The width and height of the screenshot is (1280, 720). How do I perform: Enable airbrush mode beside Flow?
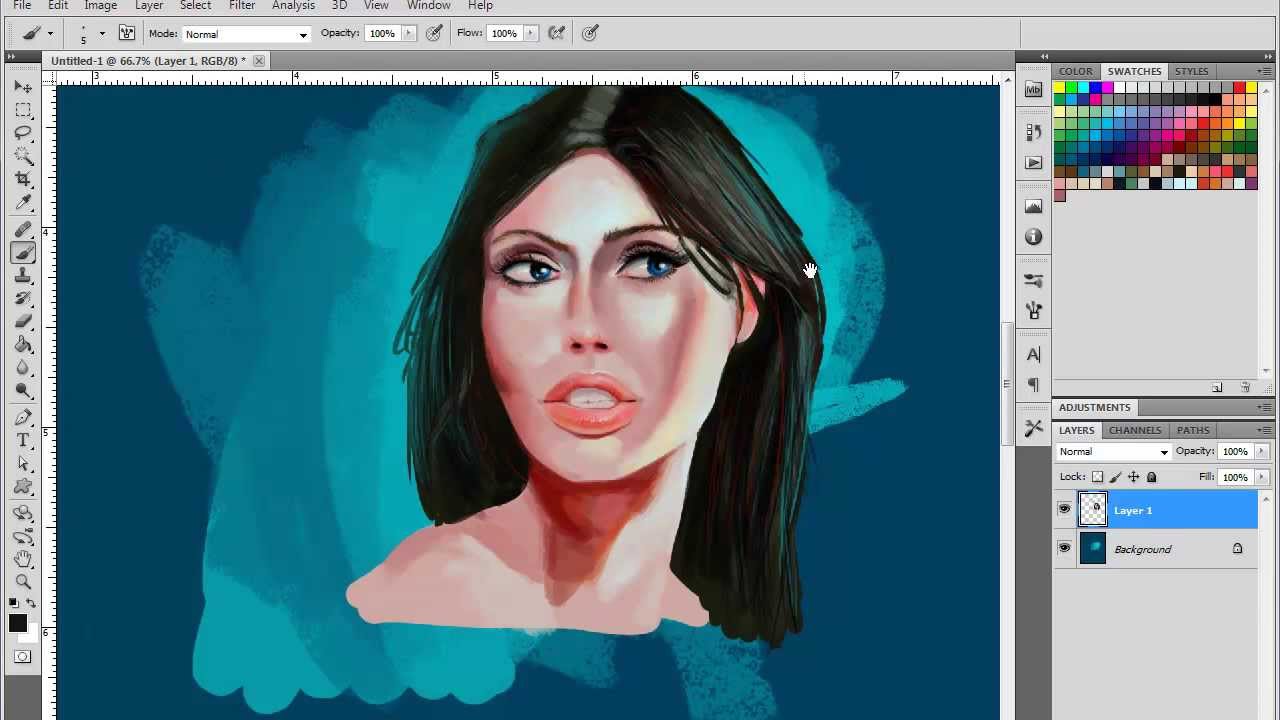click(x=557, y=33)
